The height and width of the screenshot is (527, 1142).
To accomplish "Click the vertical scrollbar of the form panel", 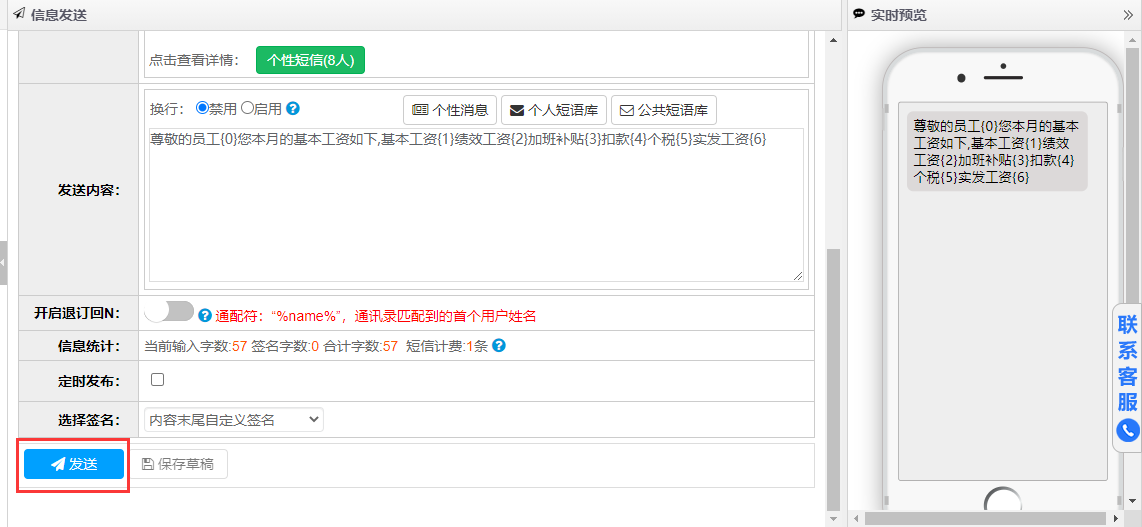I will click(x=832, y=380).
